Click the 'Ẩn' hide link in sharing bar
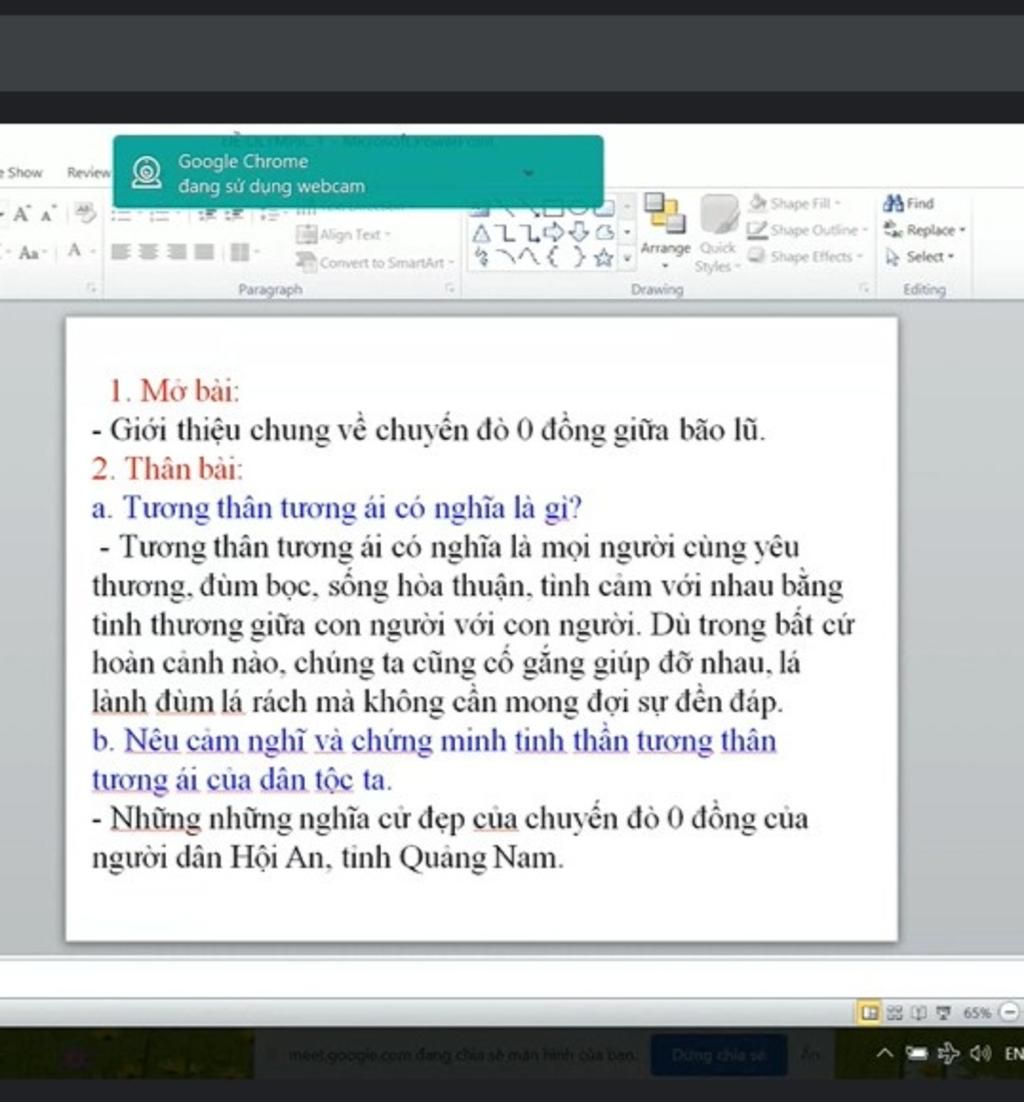The width and height of the screenshot is (1024, 1102). [x=810, y=1054]
